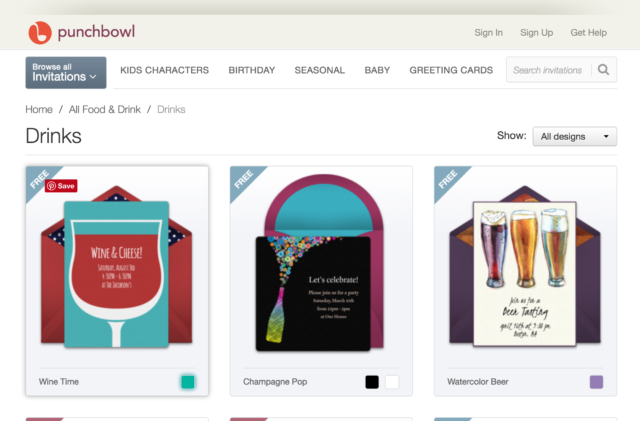Click the Pinterest Save button on Wine Time
This screenshot has width=640, height=421.
pyautogui.click(x=61, y=186)
